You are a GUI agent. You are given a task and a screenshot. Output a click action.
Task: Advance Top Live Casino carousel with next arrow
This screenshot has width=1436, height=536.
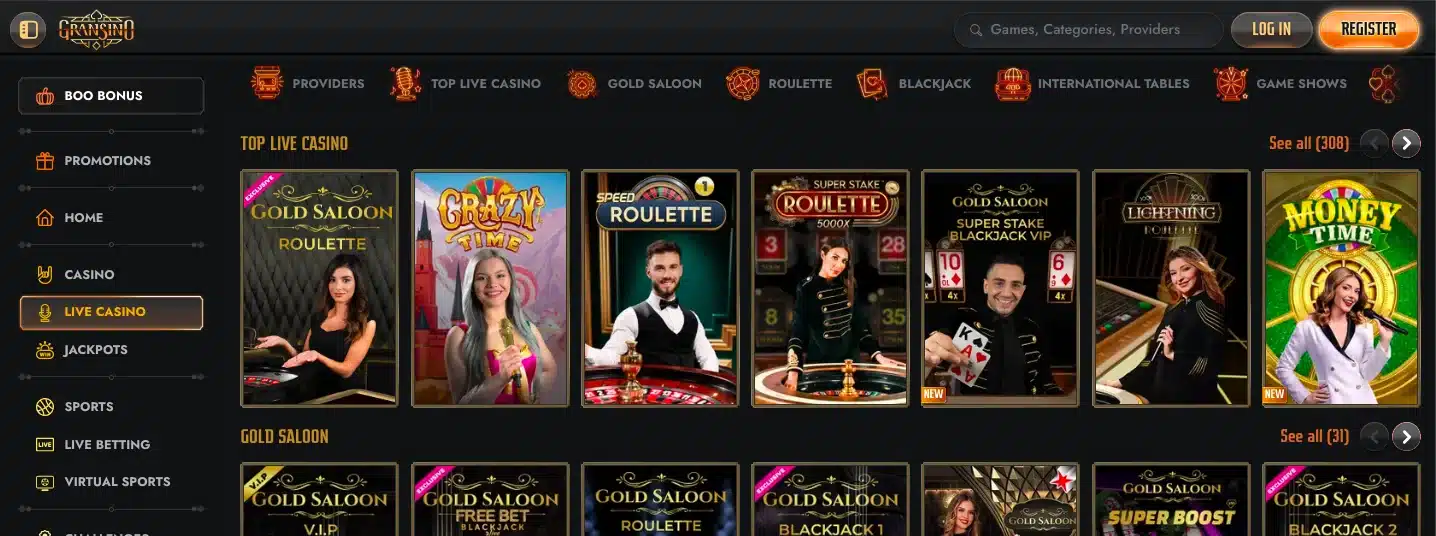pyautogui.click(x=1406, y=144)
